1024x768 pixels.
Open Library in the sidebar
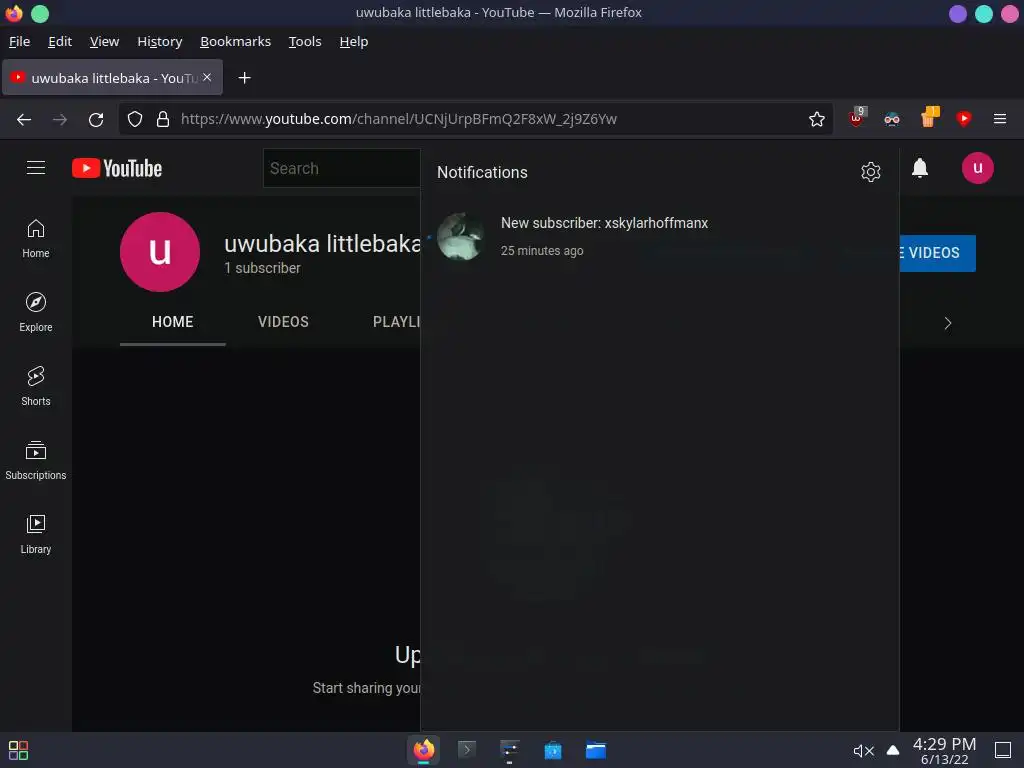click(x=36, y=534)
